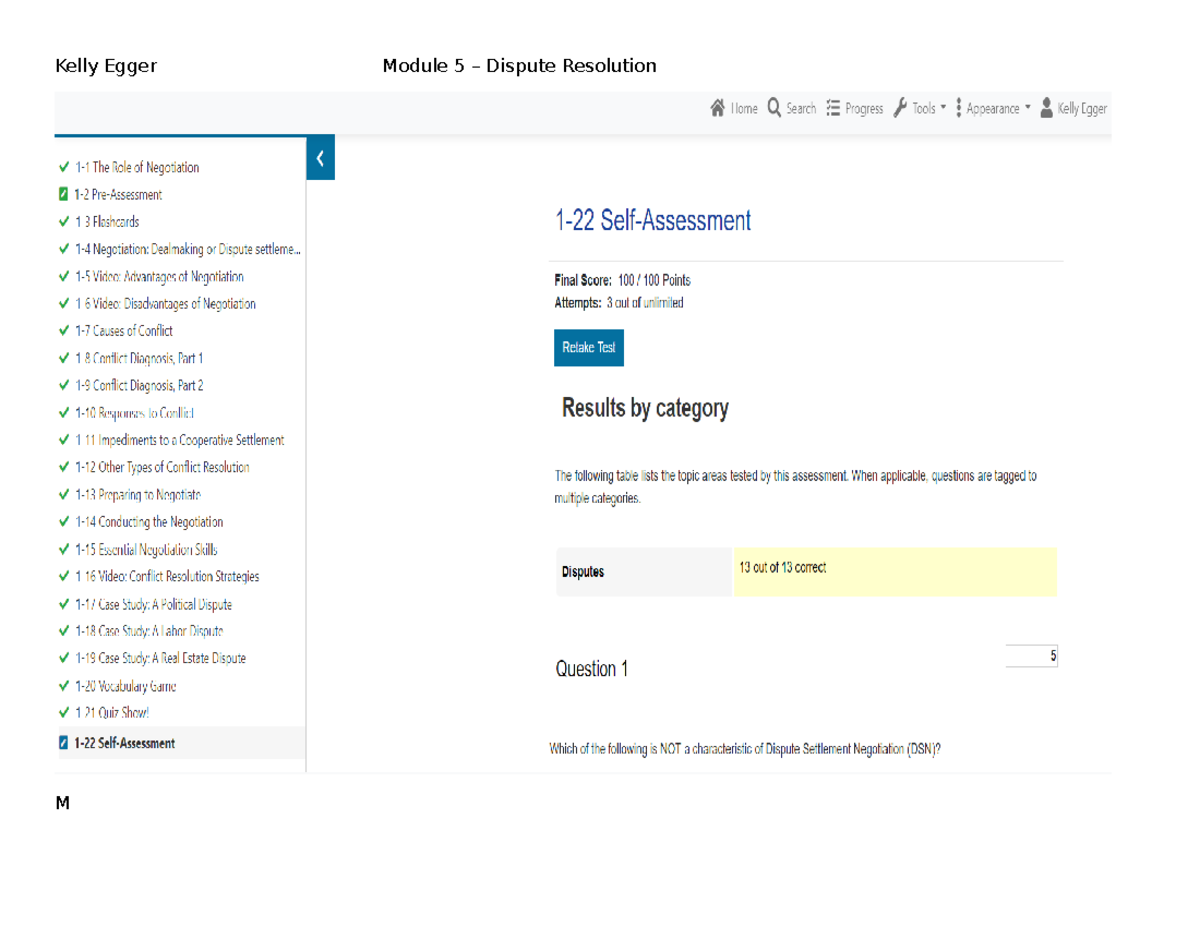
Task: Click the yellow Disputes score bar
Action: pyautogui.click(x=895, y=571)
